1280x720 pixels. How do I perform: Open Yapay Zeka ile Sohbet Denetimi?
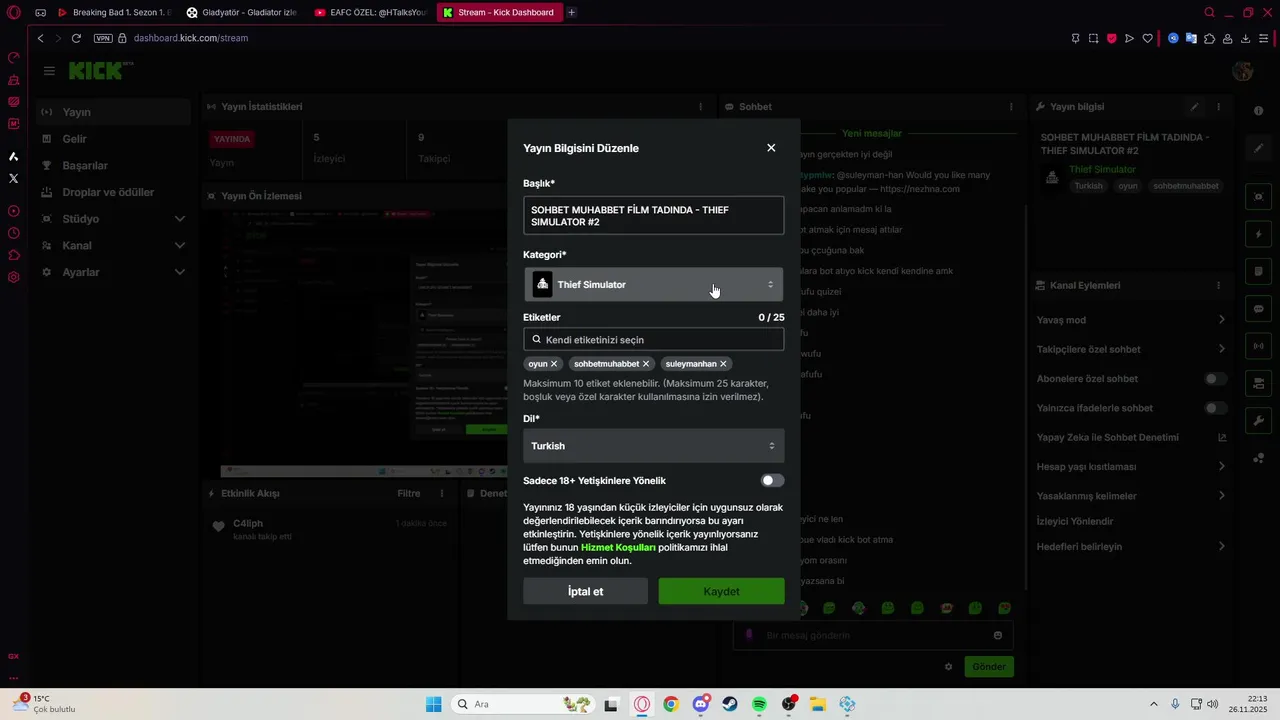point(1130,437)
